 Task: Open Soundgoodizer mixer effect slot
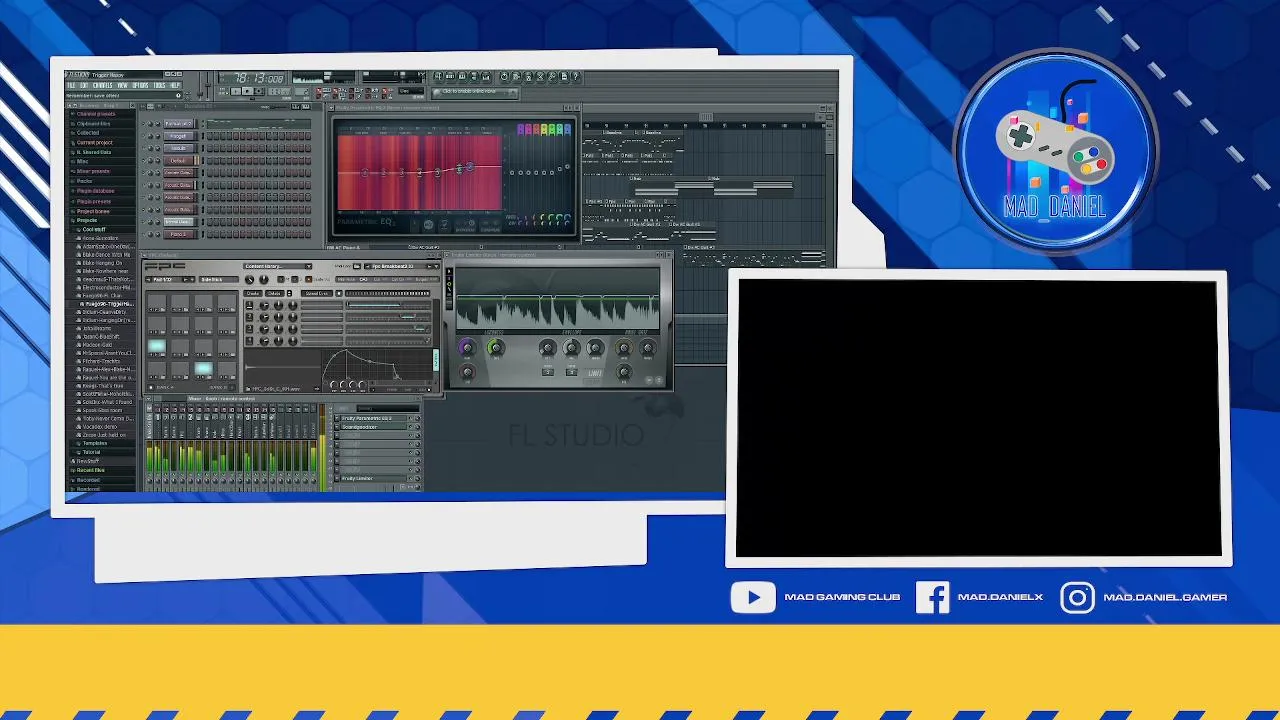pyautogui.click(x=373, y=427)
